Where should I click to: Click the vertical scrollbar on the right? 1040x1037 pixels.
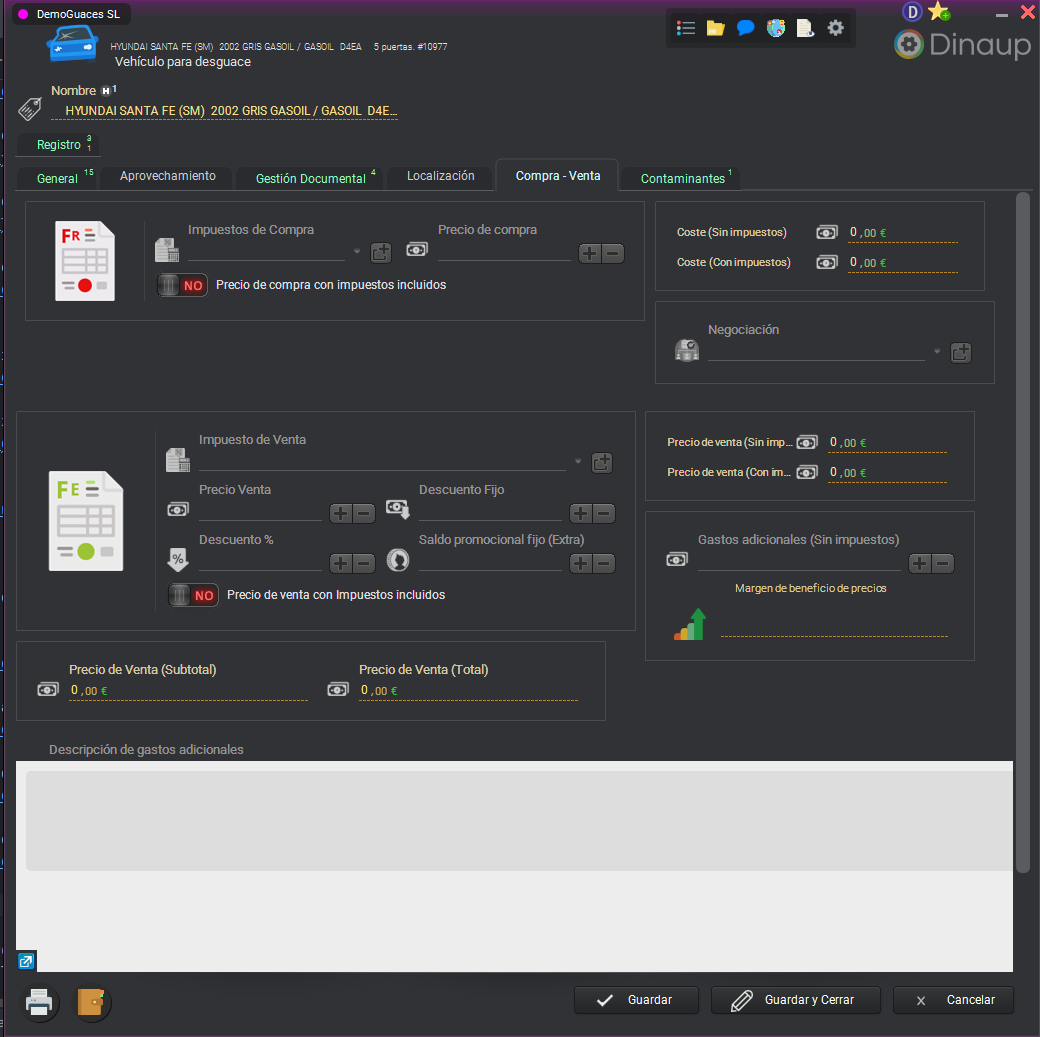1022,530
